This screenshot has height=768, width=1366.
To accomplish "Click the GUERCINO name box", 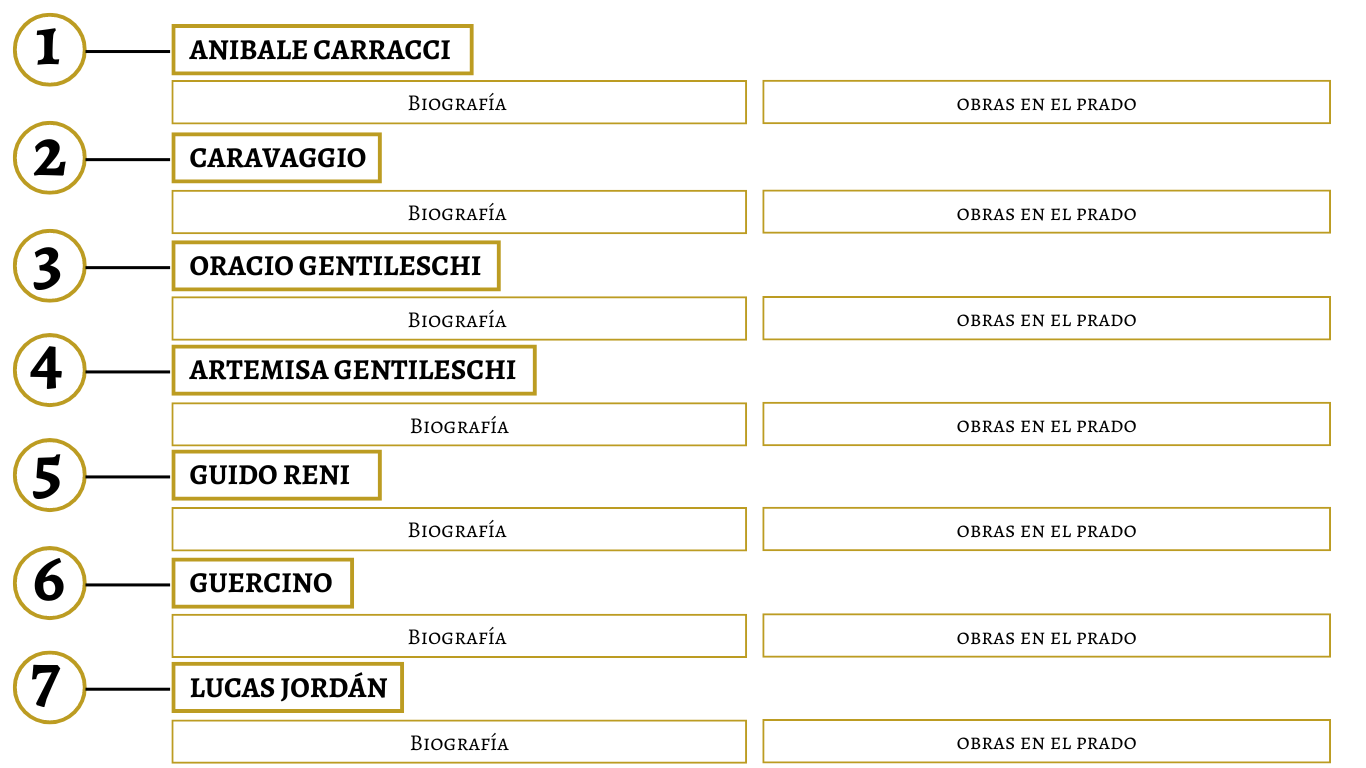I will 263,583.
